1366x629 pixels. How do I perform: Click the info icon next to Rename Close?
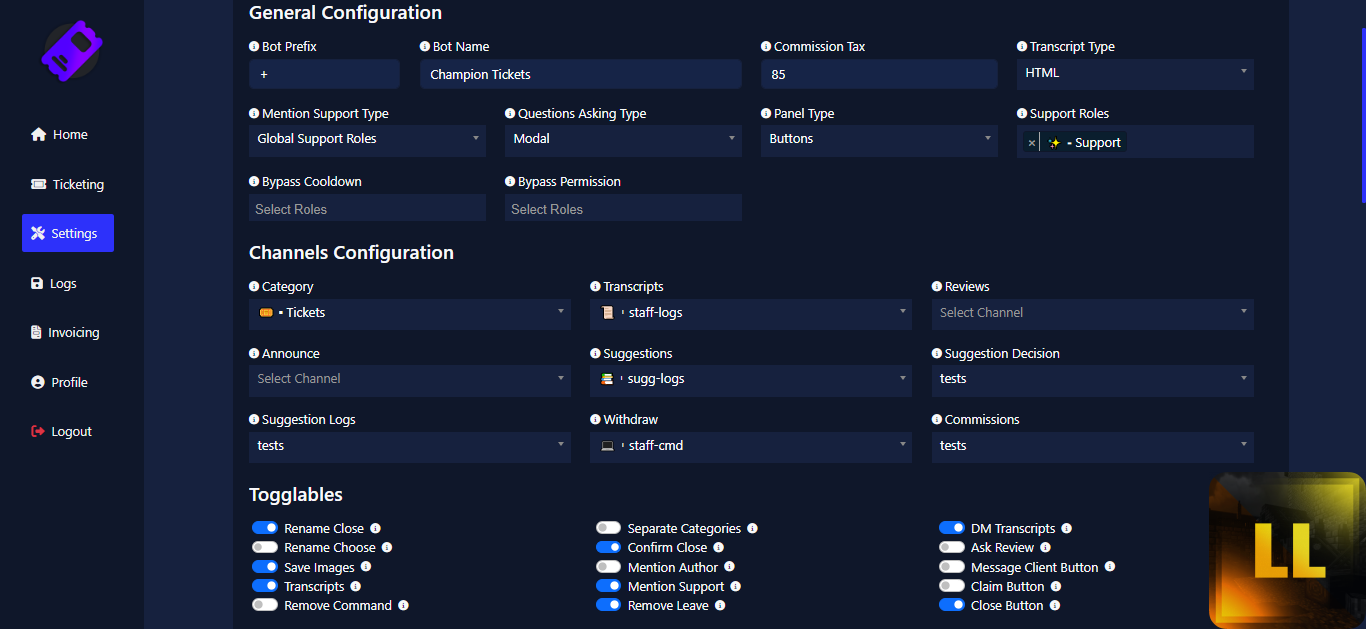[x=376, y=528]
